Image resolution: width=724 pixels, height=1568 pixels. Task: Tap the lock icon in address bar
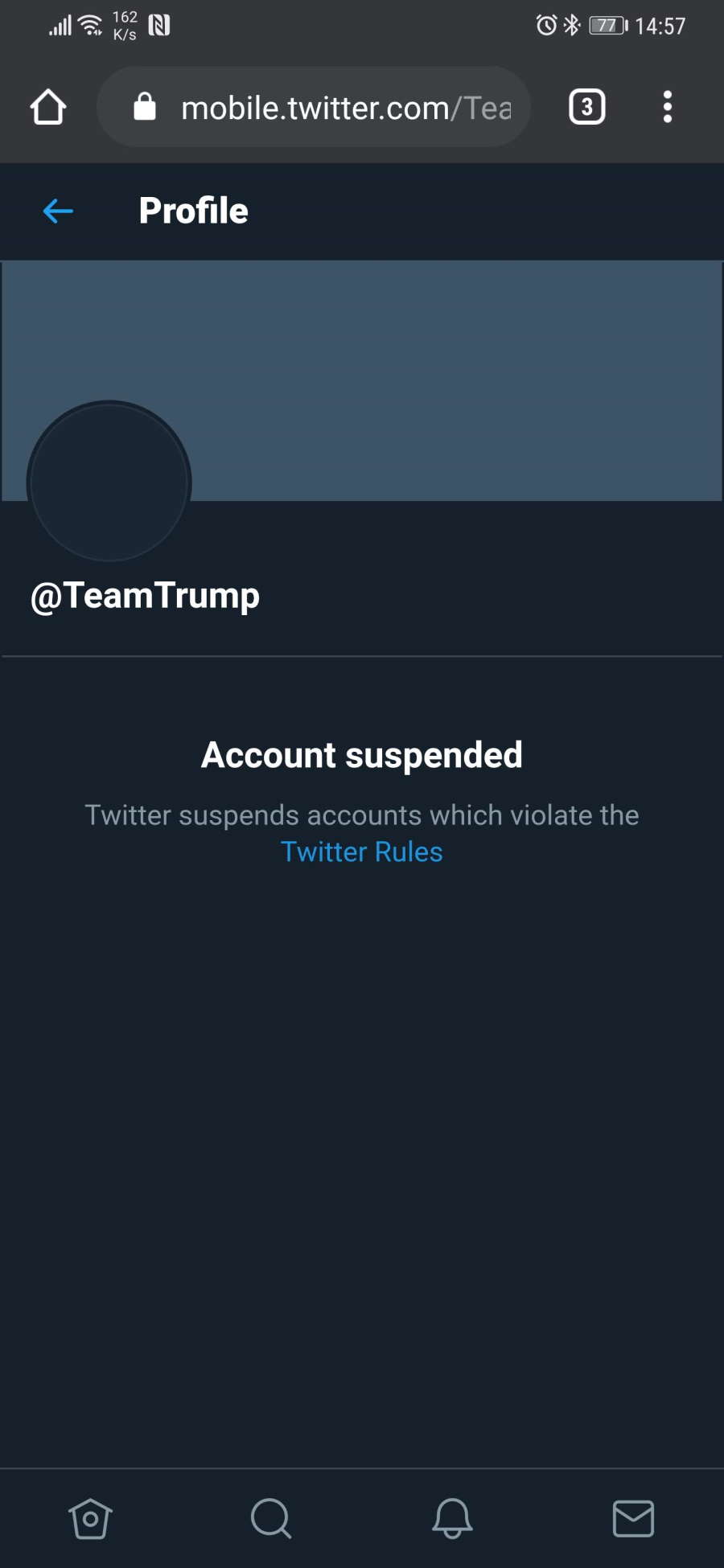click(145, 106)
